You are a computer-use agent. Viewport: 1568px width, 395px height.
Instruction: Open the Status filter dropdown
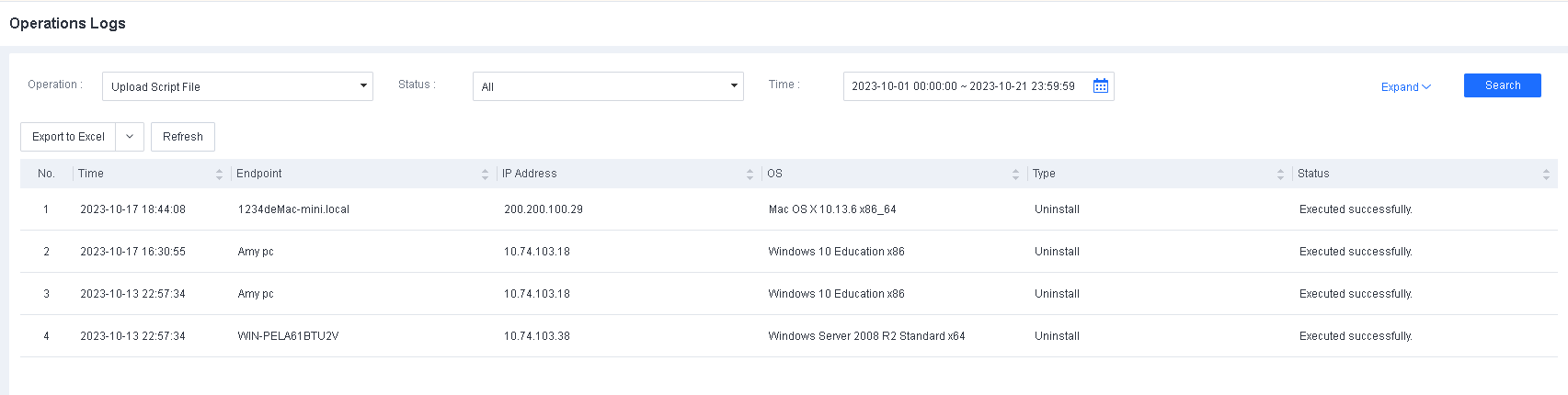tap(607, 86)
